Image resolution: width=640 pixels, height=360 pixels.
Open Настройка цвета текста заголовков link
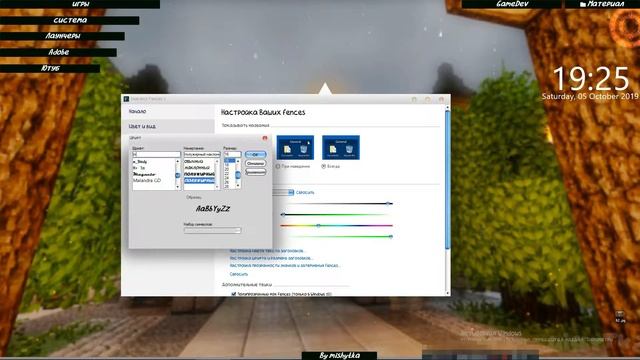pos(267,251)
